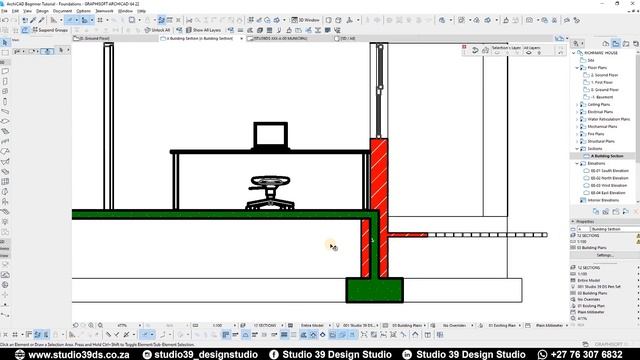Screen dimensions: 640x360
Task: Click Show All Layers button
Action: point(203,30)
